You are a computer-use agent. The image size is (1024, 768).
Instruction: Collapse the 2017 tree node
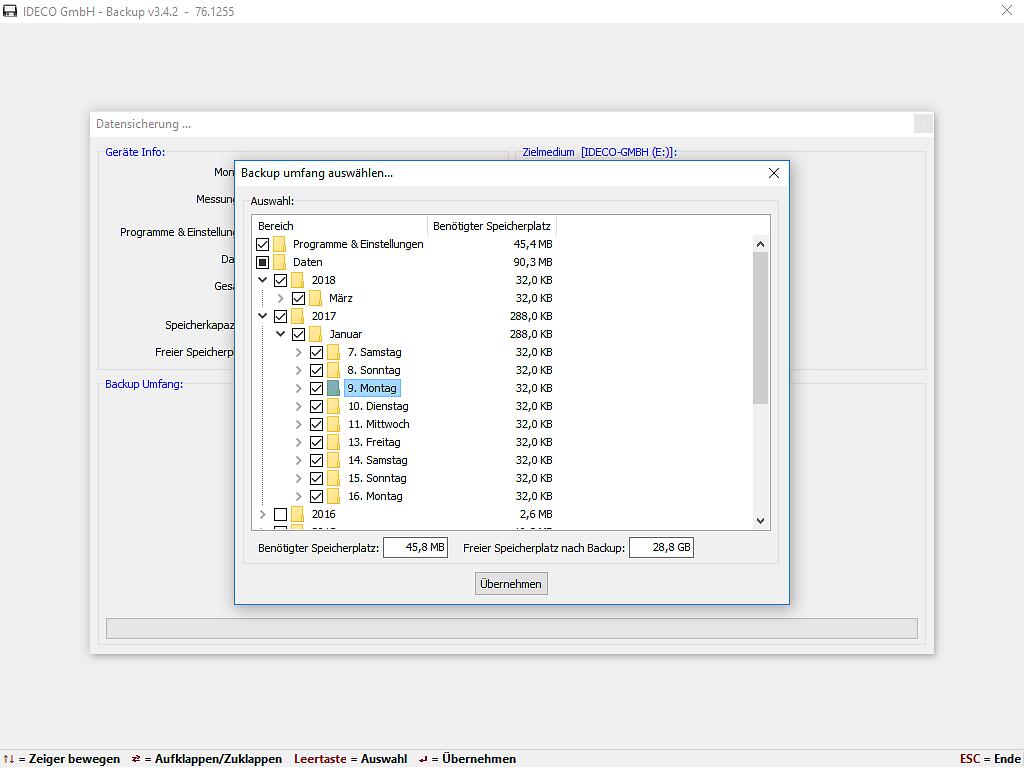(263, 316)
